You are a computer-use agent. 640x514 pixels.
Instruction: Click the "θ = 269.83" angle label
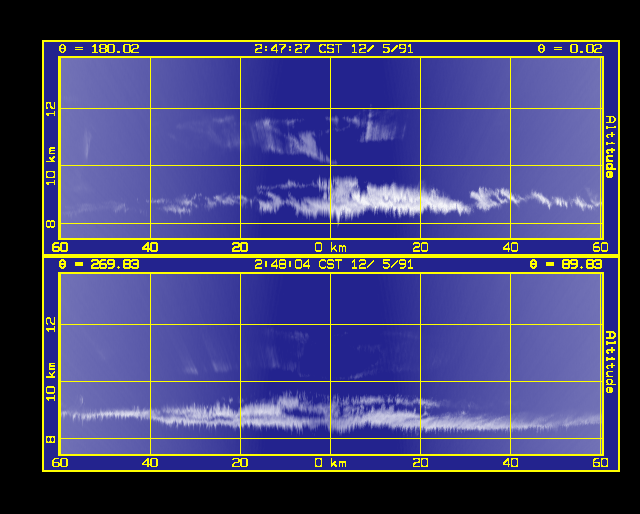pos(99,265)
